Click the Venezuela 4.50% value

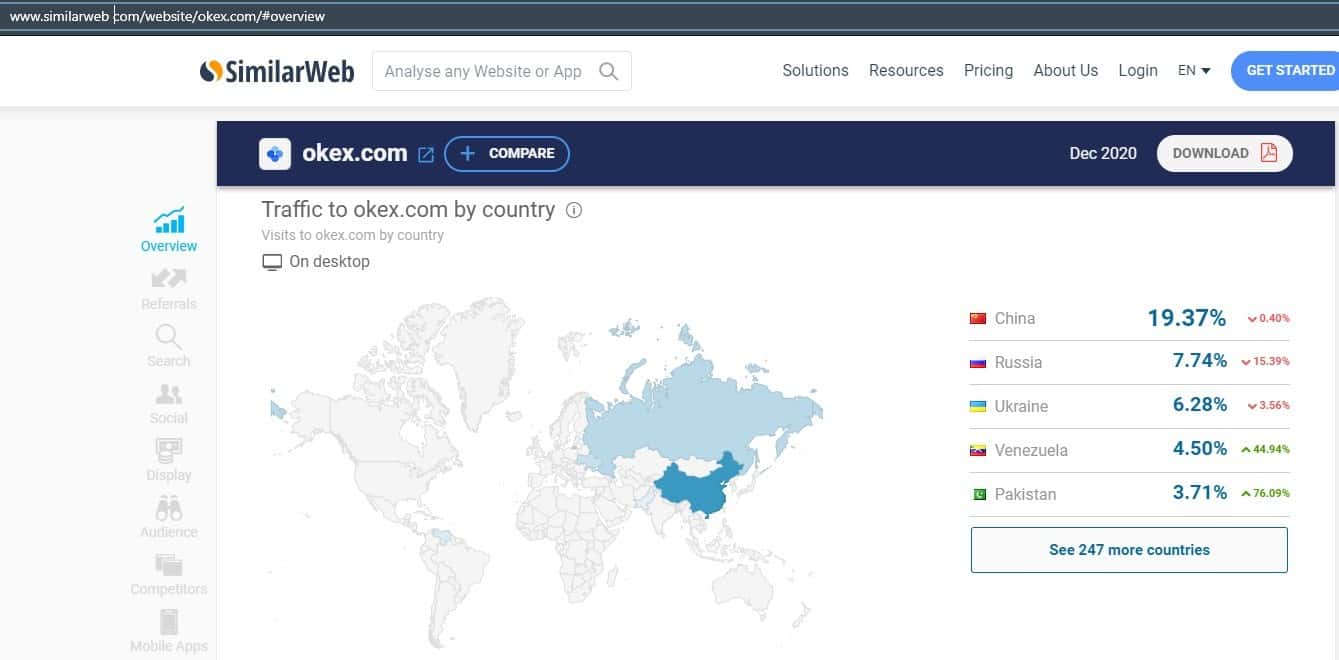click(1200, 449)
